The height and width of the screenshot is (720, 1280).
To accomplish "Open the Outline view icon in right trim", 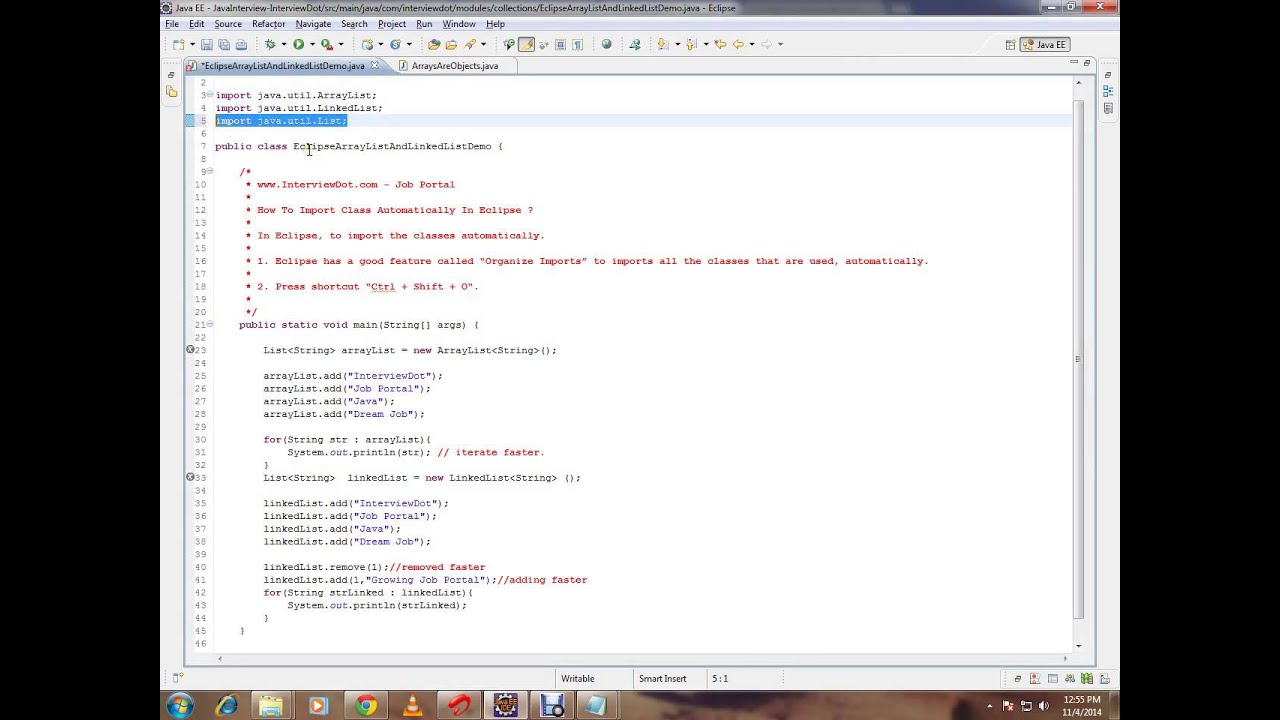I will click(1108, 91).
